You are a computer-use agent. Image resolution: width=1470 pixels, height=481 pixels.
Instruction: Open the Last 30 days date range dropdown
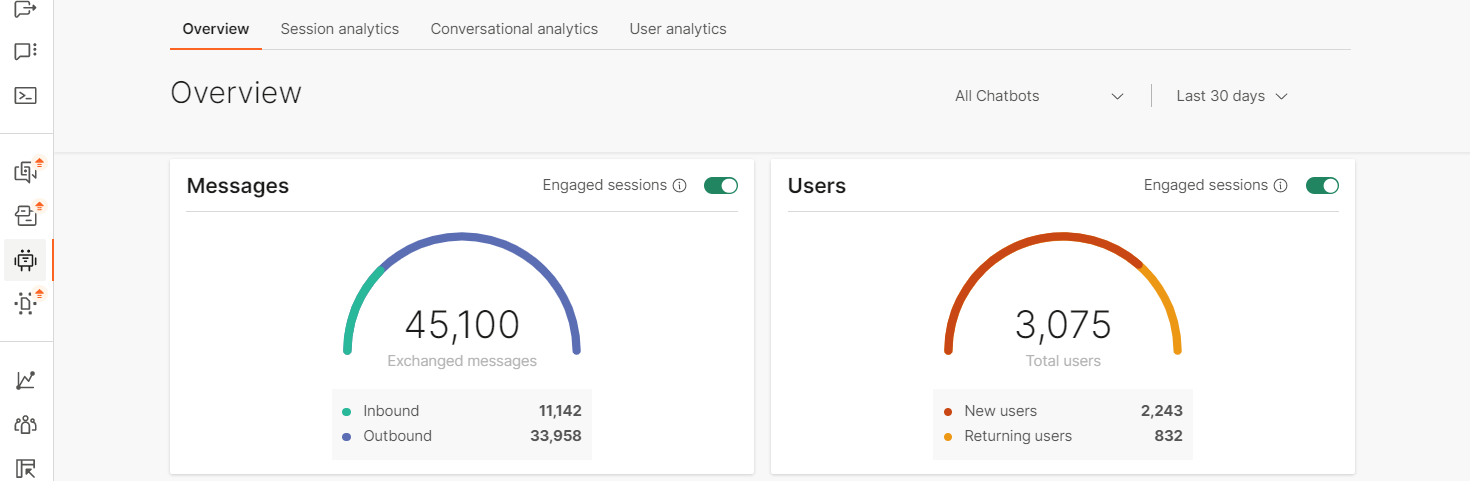[x=1231, y=96]
